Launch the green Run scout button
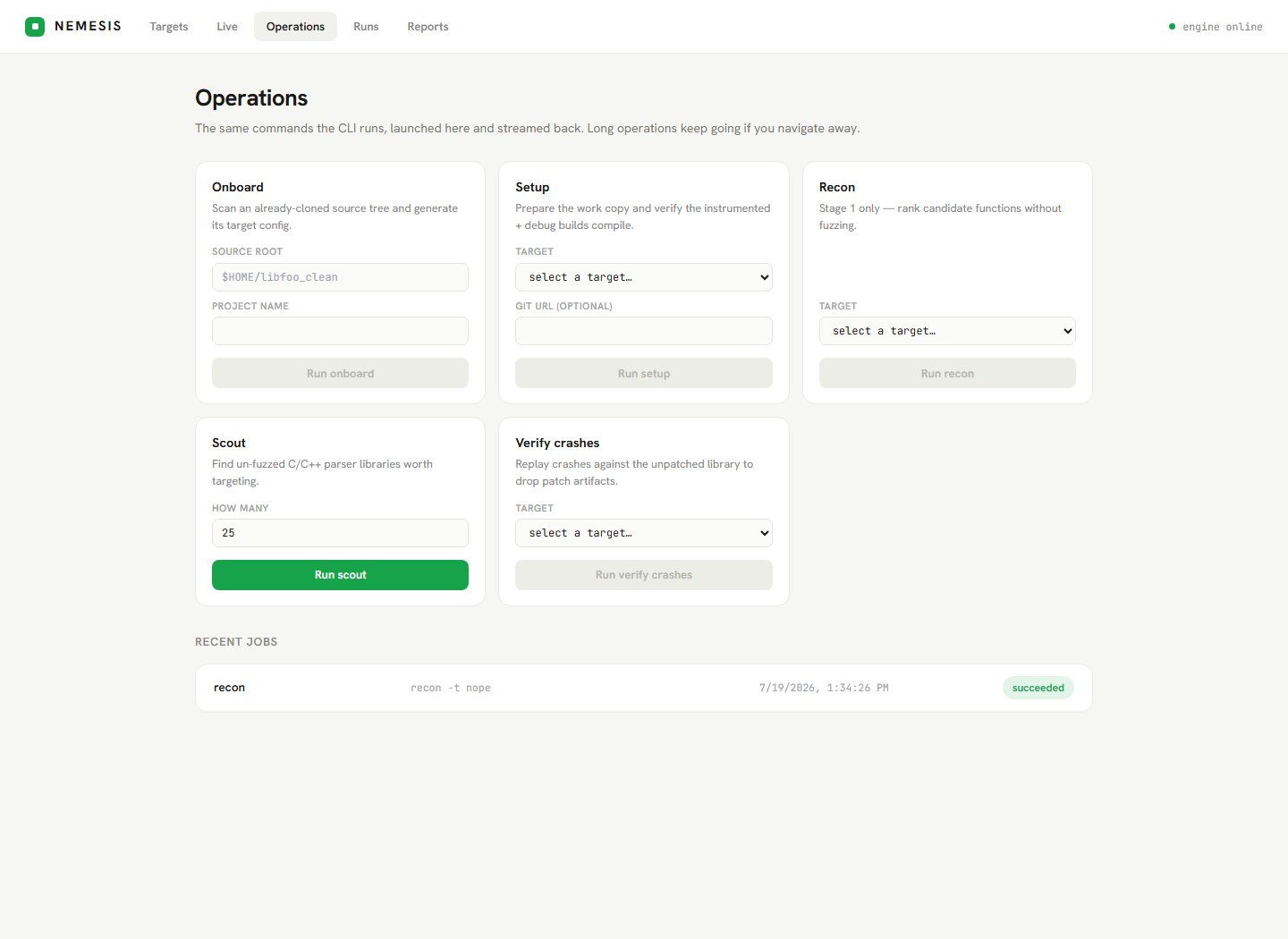This screenshot has height=939, width=1288. coord(340,575)
